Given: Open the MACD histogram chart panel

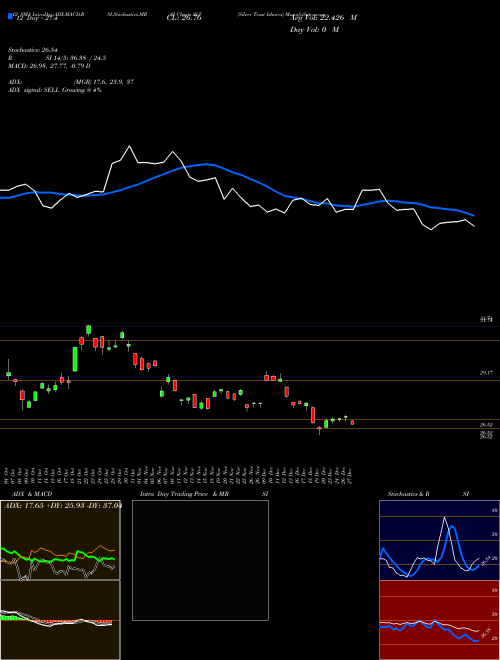Looking at the screenshot, I should 60,620.
